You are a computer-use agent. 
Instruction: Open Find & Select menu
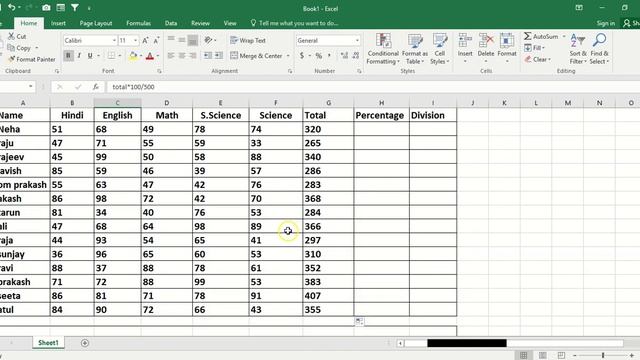point(599,49)
